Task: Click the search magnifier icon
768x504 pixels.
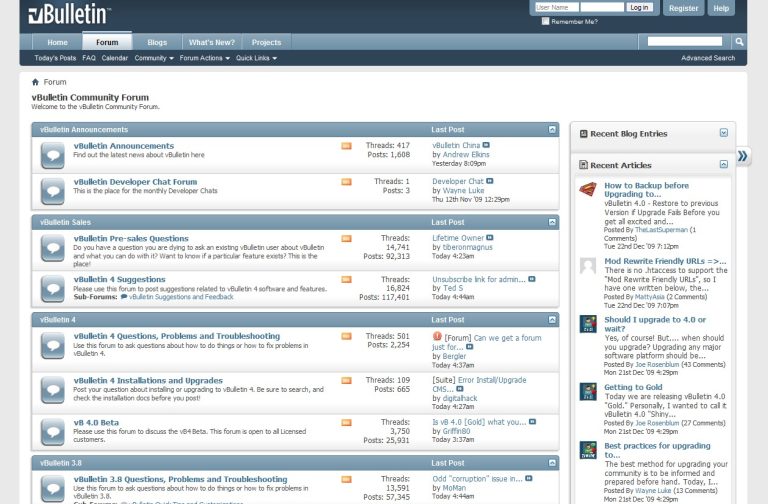Action: [740, 42]
